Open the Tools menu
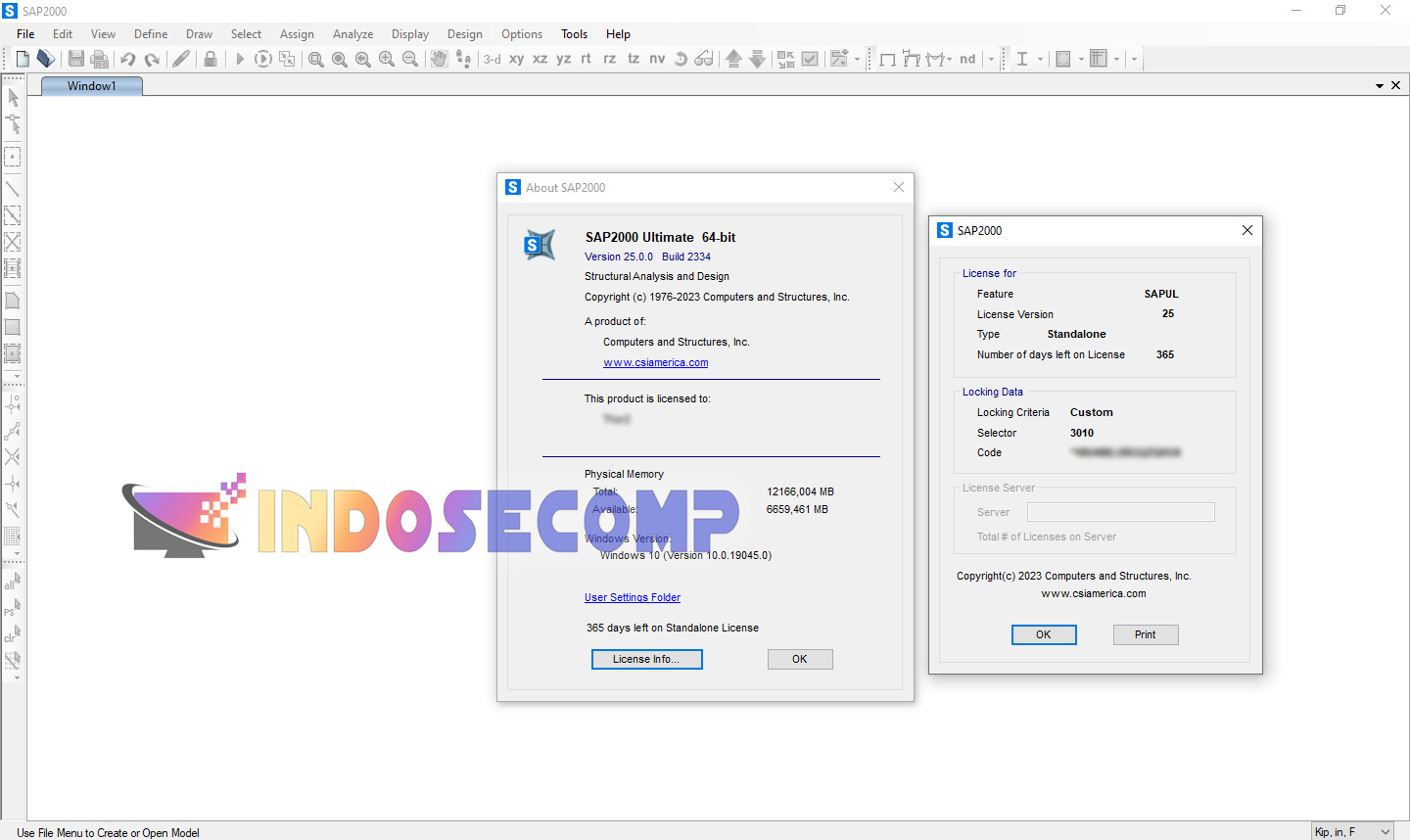The height and width of the screenshot is (840, 1410). click(x=575, y=33)
